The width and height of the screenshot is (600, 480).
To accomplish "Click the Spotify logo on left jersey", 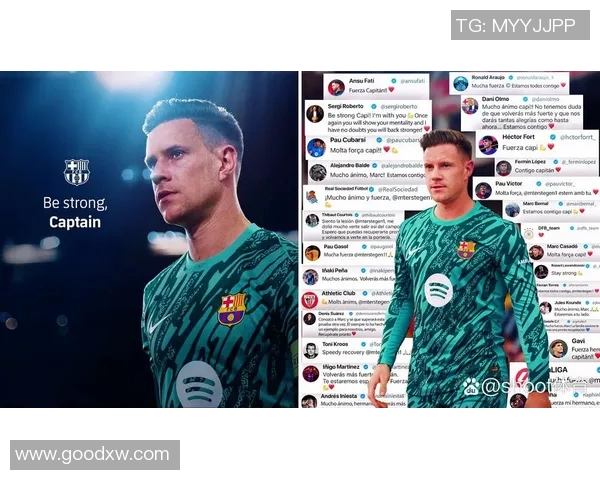I will coord(199,384).
